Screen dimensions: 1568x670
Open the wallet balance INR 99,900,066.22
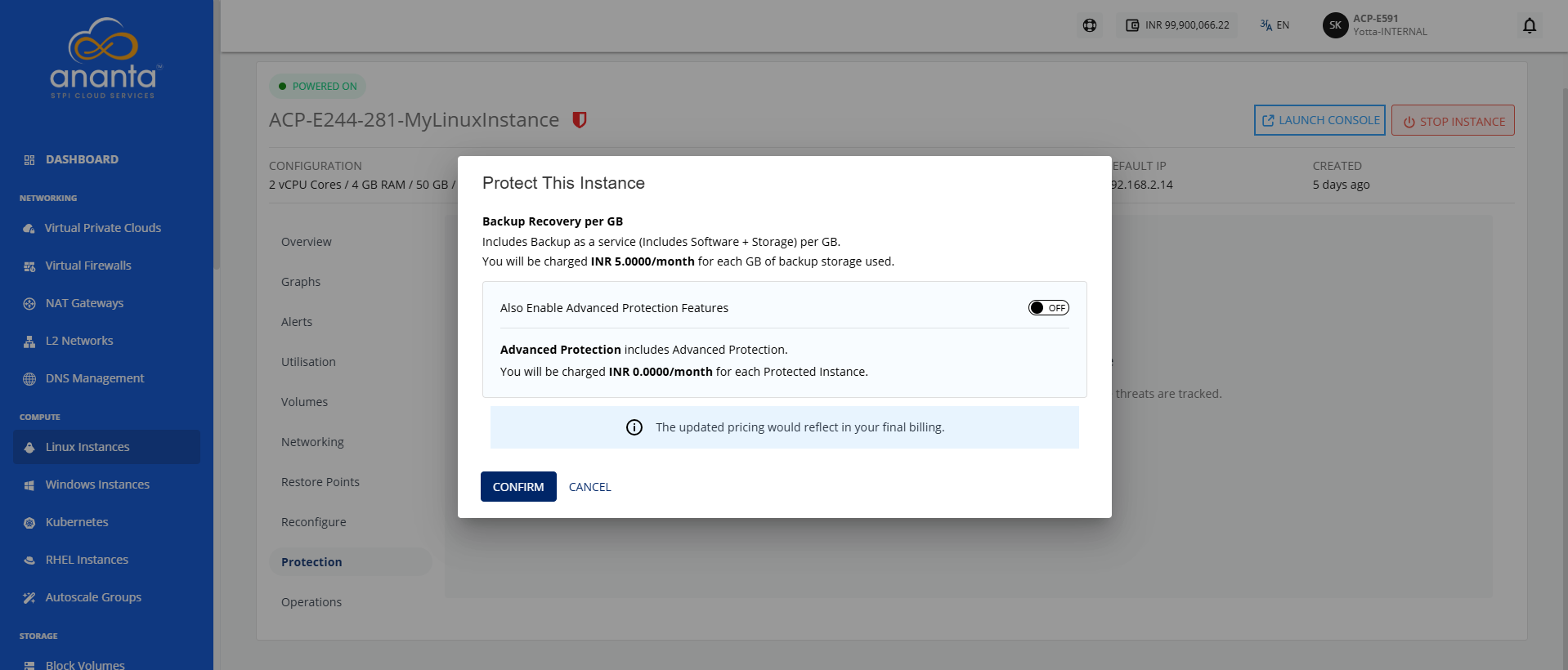[1177, 25]
